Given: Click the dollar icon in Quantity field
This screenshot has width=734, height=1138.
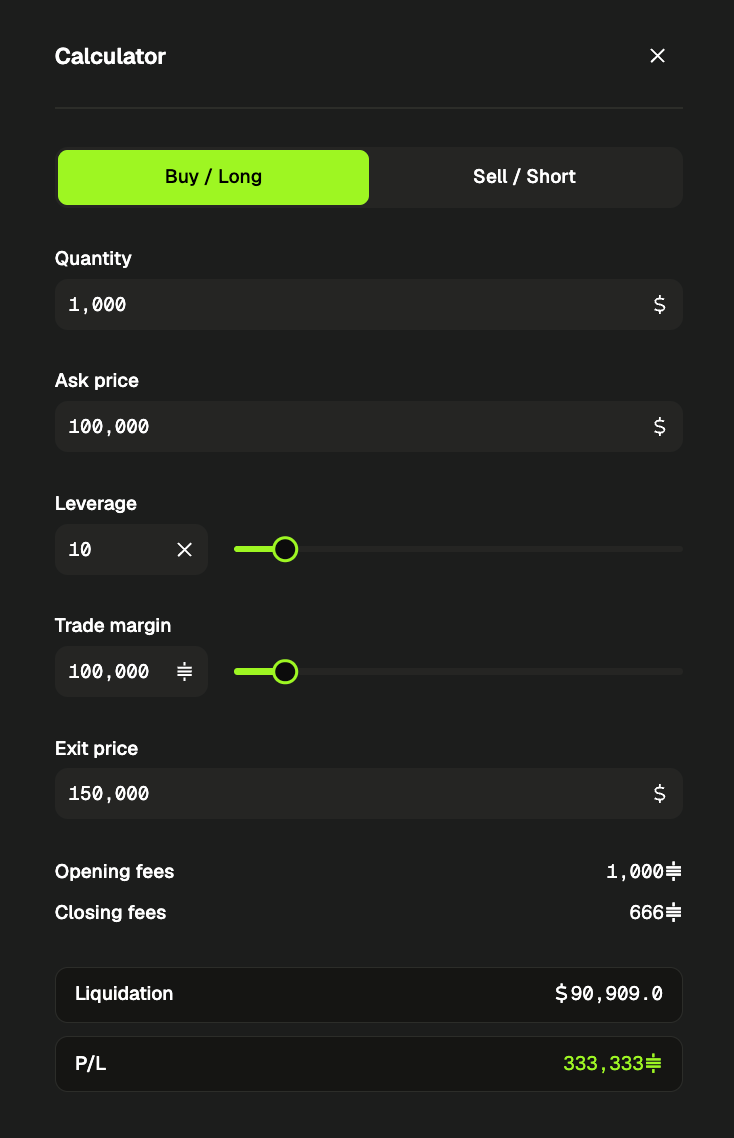Looking at the screenshot, I should pos(659,305).
